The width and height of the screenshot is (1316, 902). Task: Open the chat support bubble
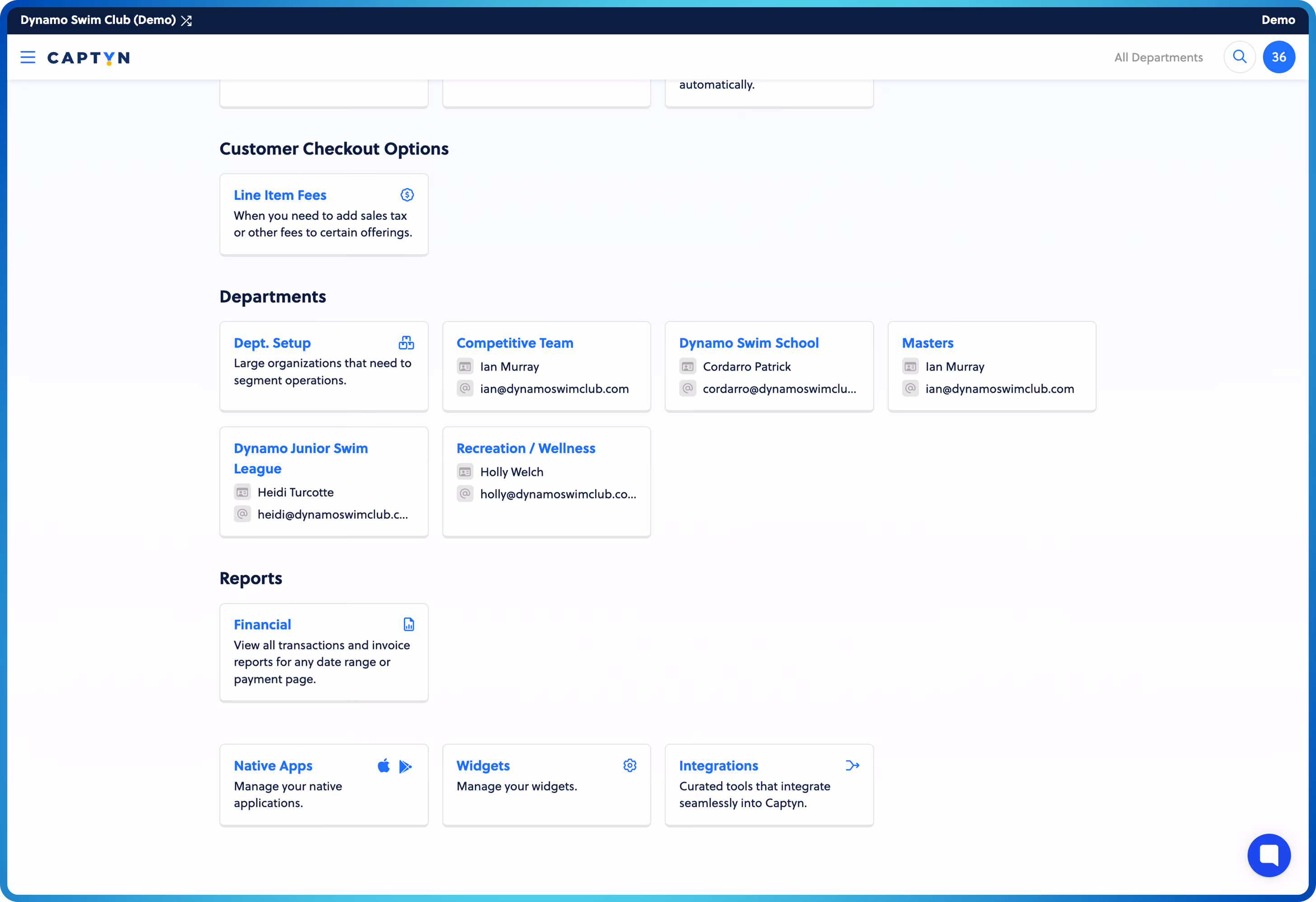(1269, 855)
